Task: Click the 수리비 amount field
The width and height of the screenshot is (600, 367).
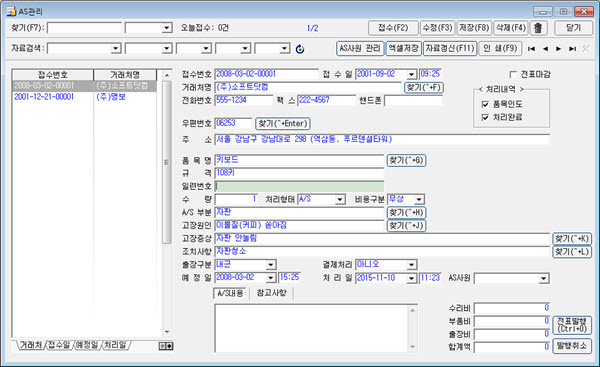Action: 512,308
